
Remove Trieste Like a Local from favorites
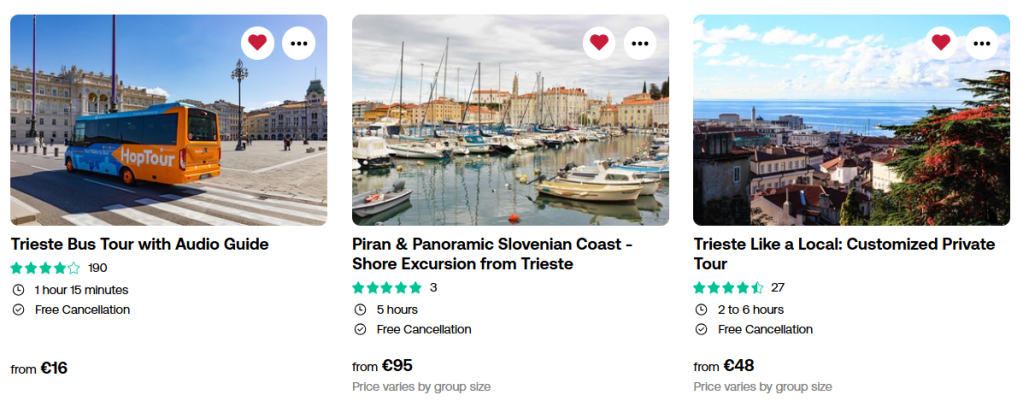pyautogui.click(x=941, y=43)
